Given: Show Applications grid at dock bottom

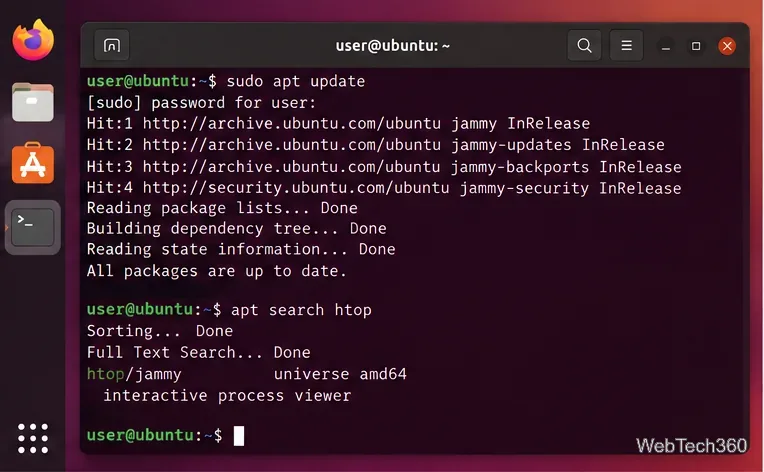Looking at the screenshot, I should pyautogui.click(x=33, y=438).
